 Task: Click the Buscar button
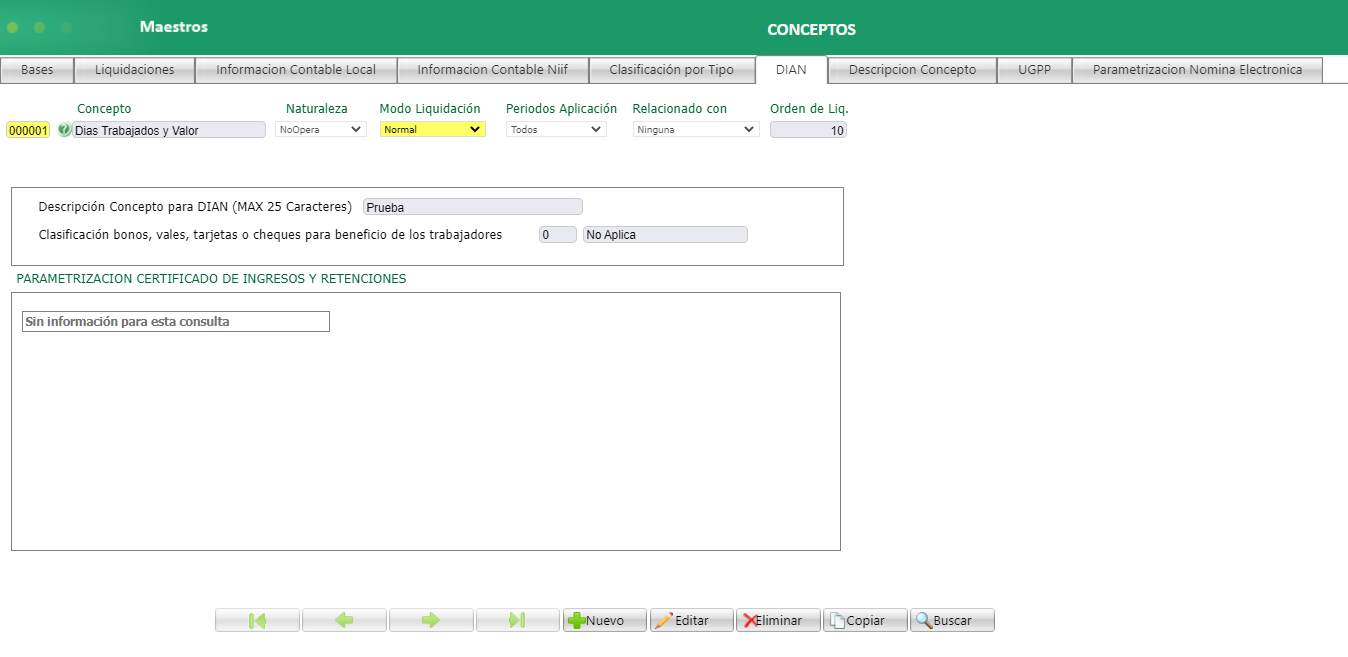click(952, 620)
